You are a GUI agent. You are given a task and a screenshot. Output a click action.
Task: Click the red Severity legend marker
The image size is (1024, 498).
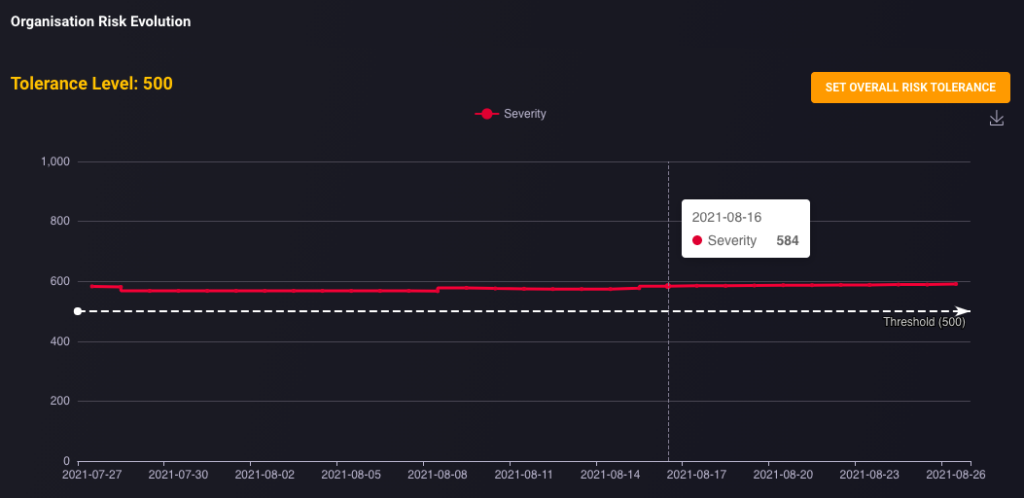[487, 114]
